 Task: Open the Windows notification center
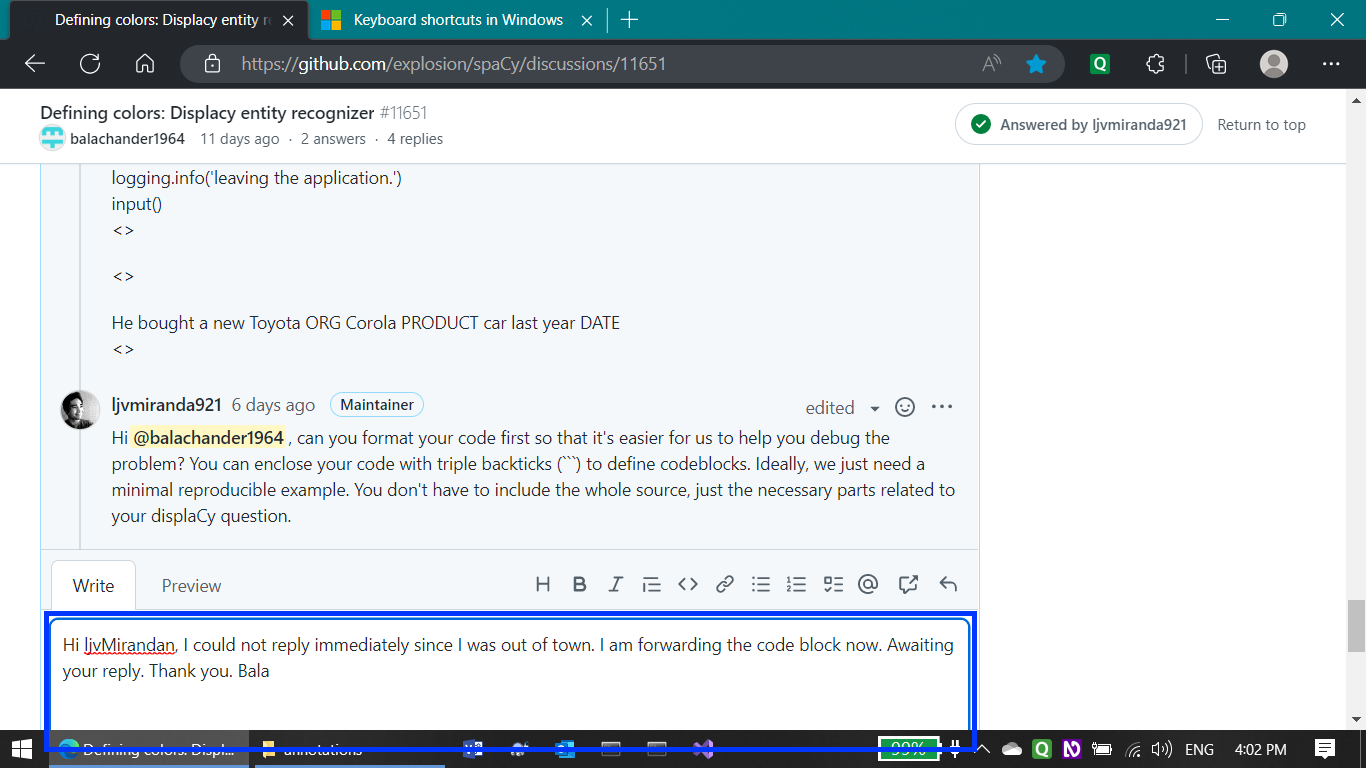tap(1325, 748)
